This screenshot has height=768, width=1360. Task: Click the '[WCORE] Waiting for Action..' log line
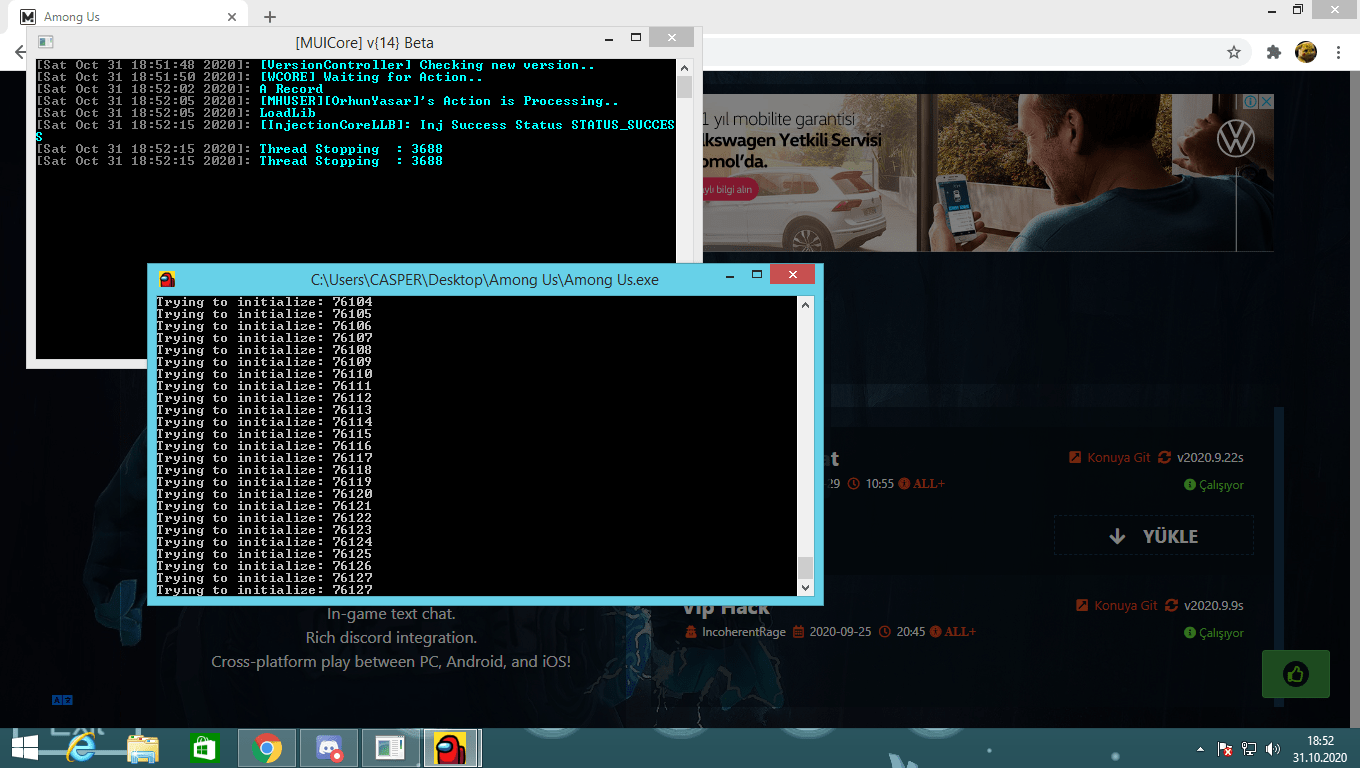pos(260,77)
